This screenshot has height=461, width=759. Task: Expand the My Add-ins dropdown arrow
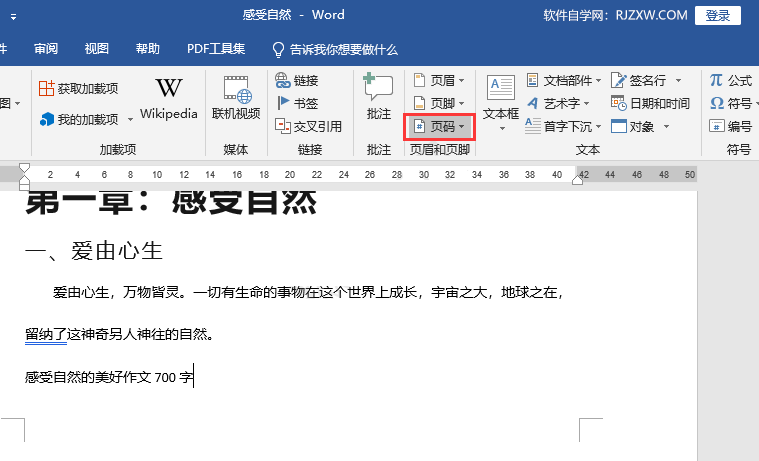coord(130,120)
